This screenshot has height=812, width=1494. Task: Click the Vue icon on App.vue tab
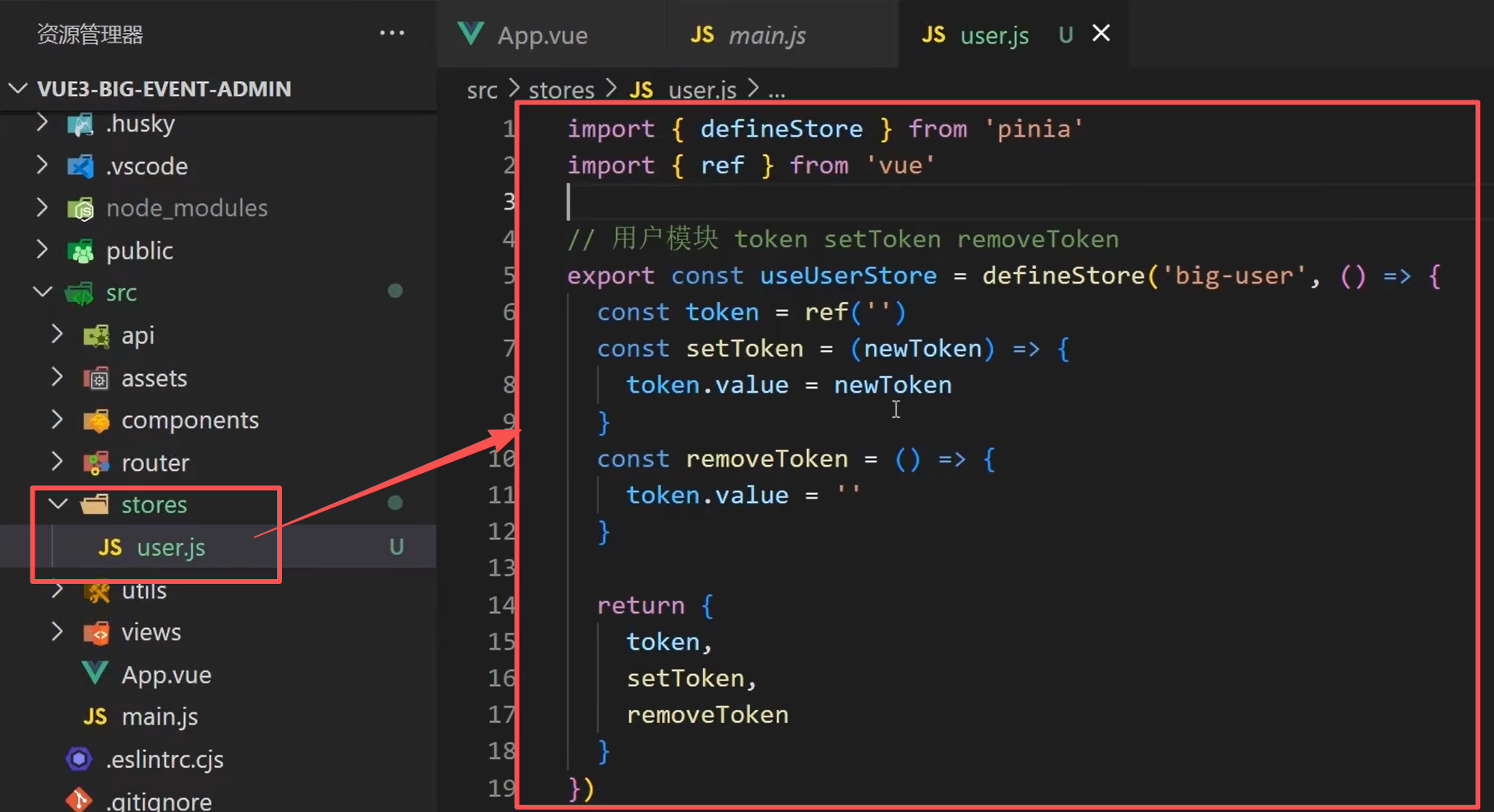(471, 34)
